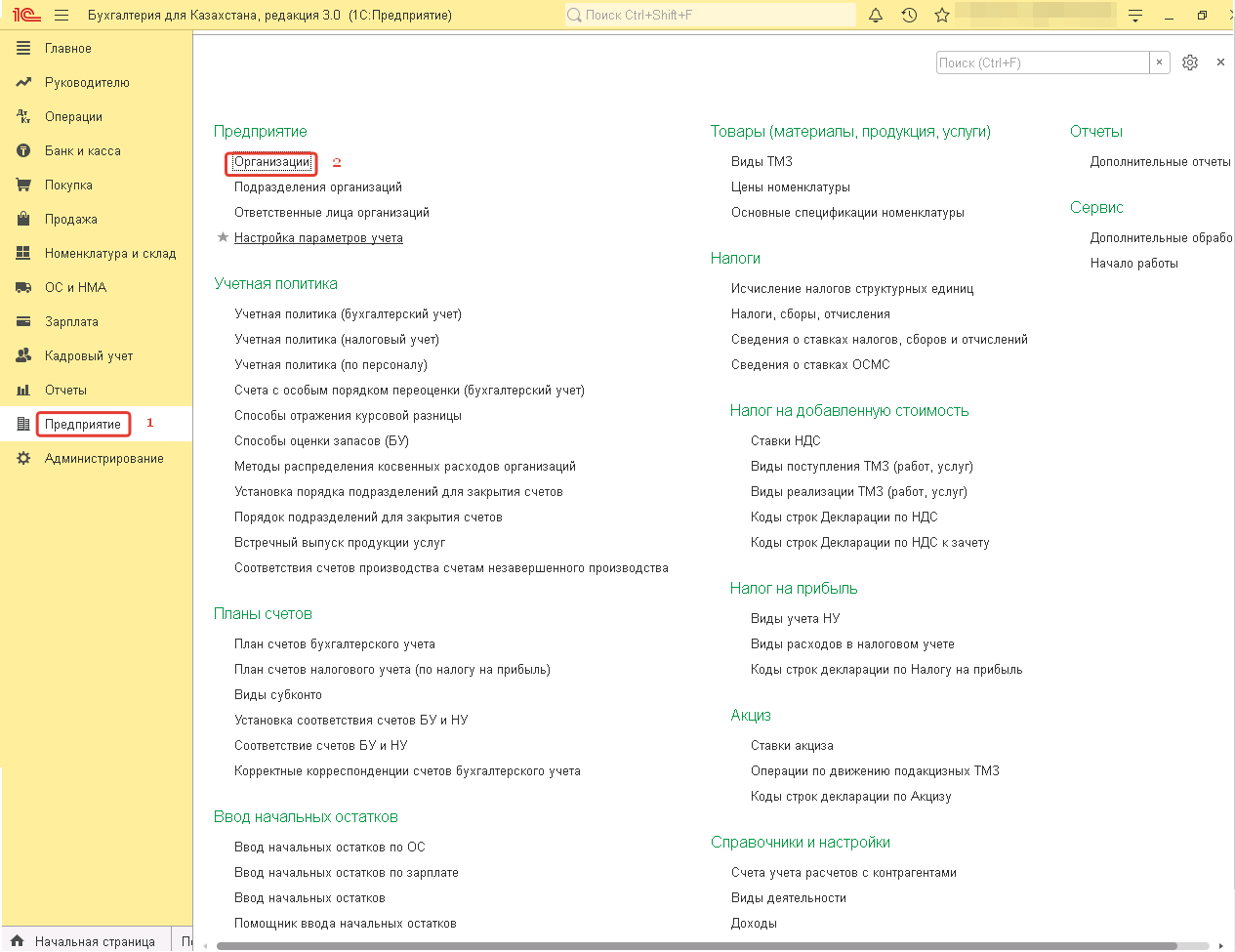The height and width of the screenshot is (952, 1235).
Task: Click the Руководителю chart icon
Action: [23, 82]
